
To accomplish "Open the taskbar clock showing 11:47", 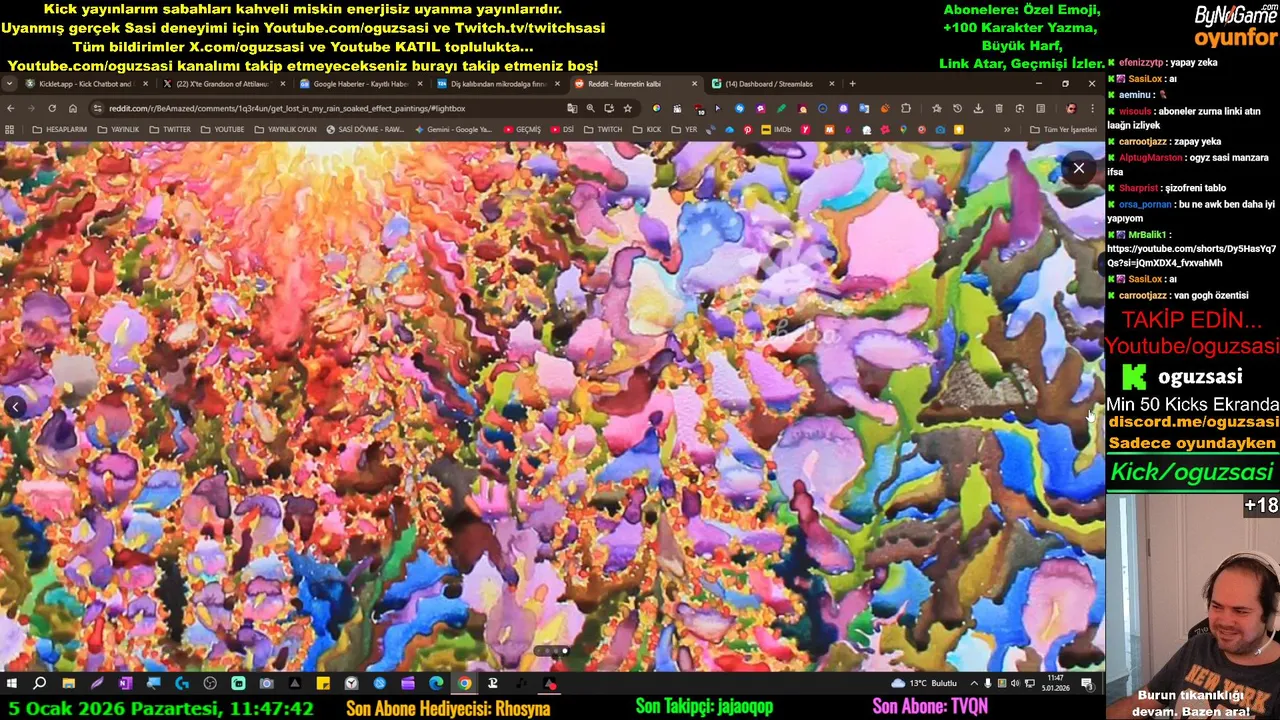I will (x=1055, y=684).
